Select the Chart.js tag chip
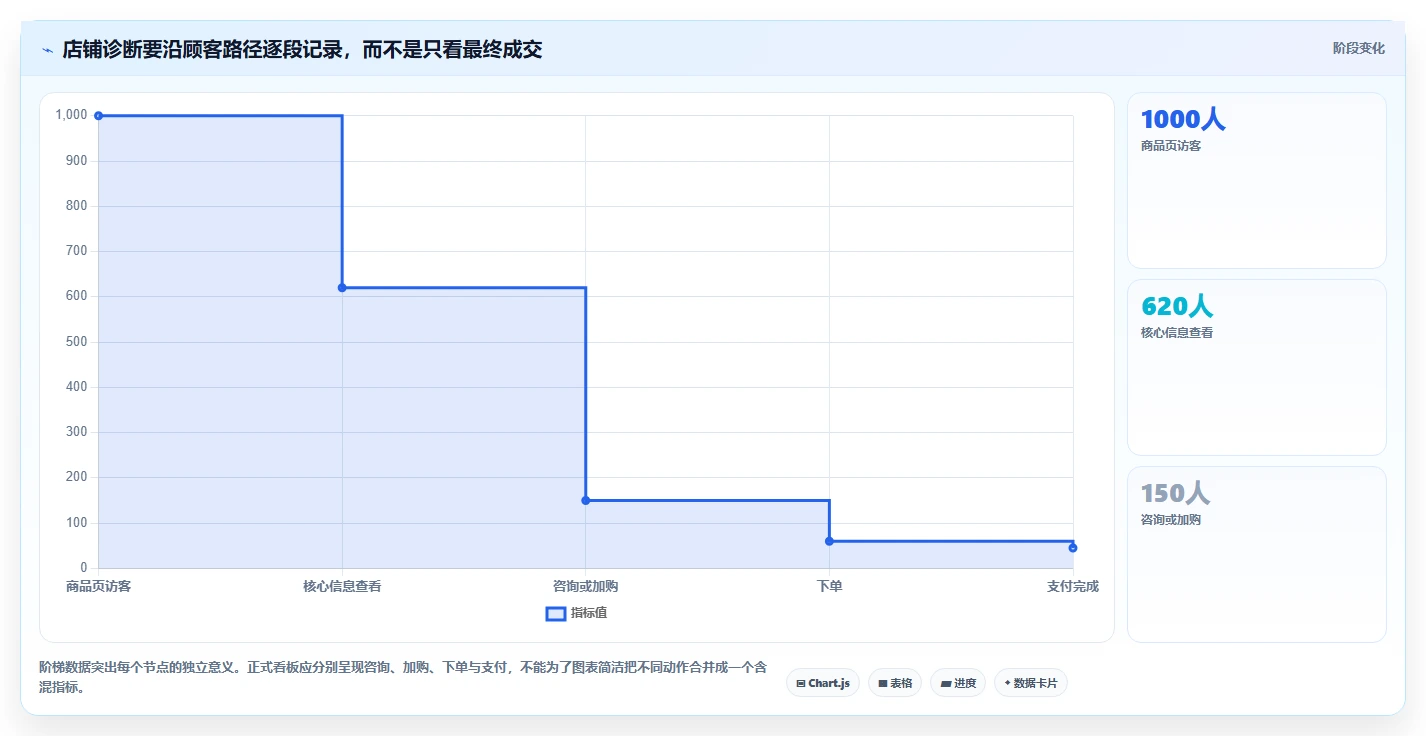This screenshot has width=1426, height=736. (823, 683)
